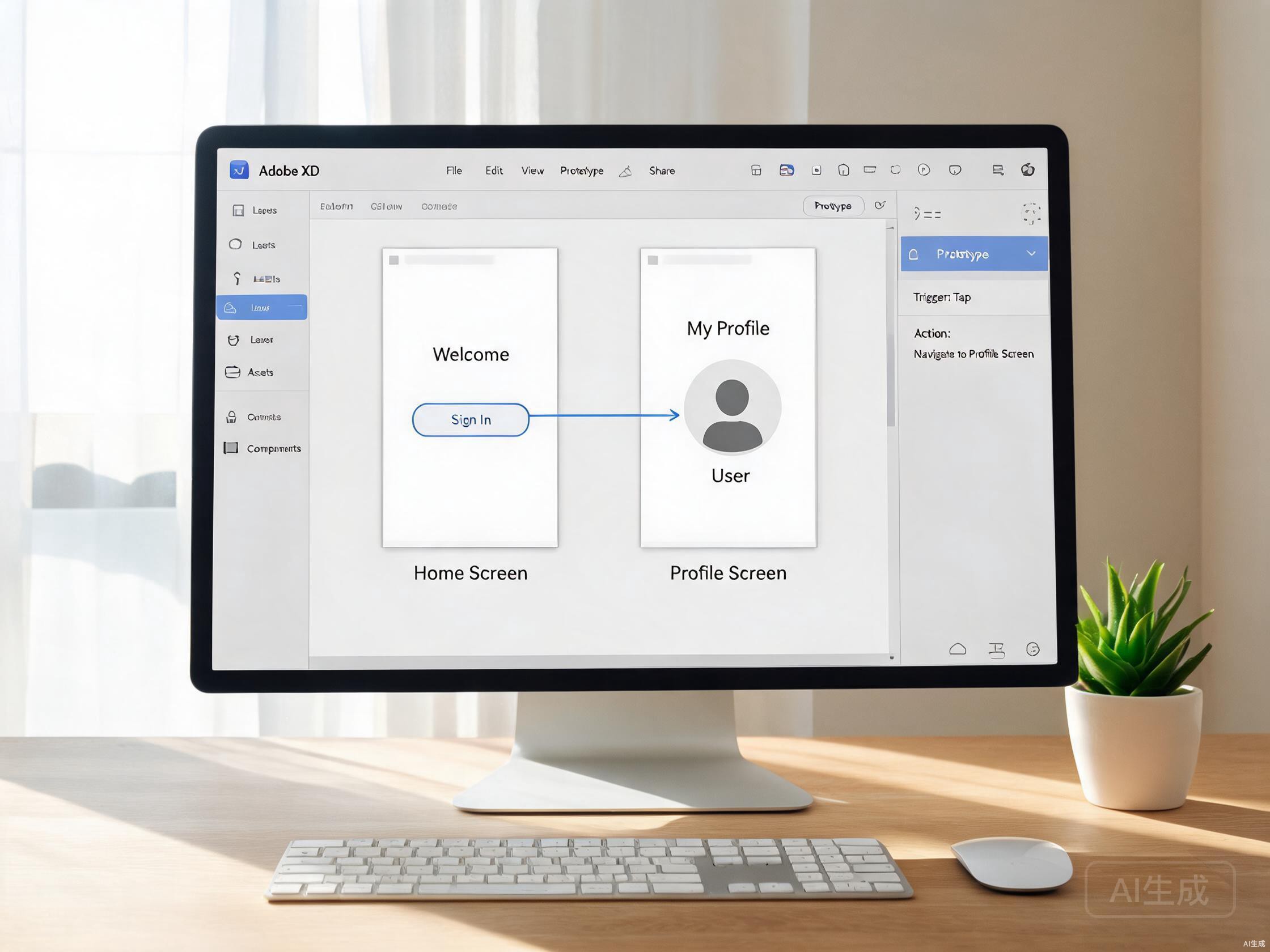Click the circular play preview icon in top toolbar

pyautogui.click(x=924, y=169)
